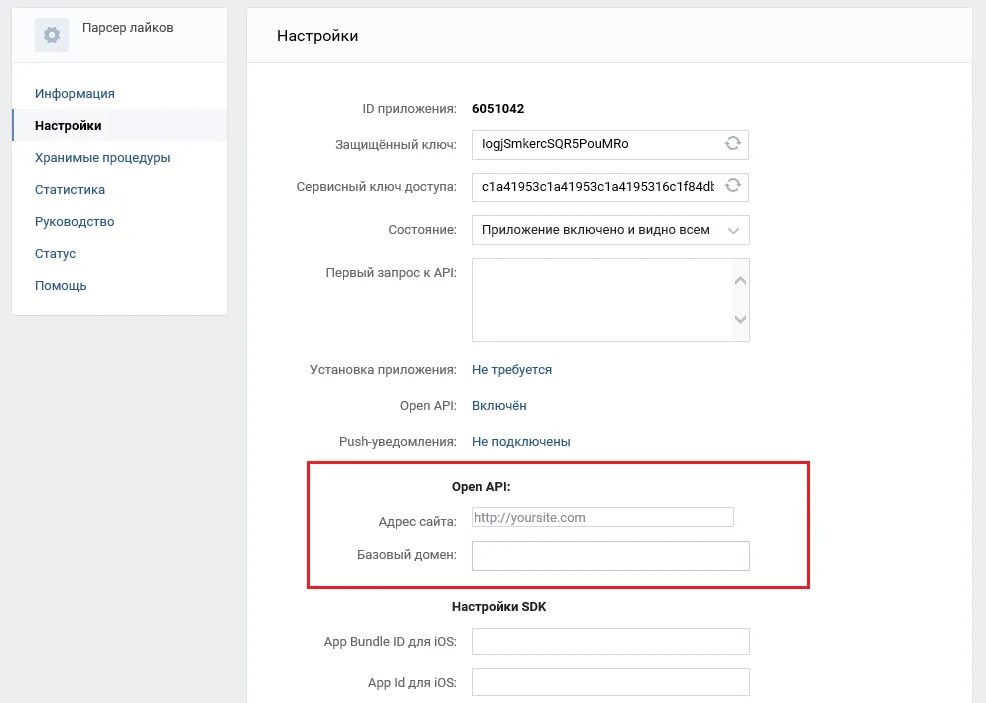The height and width of the screenshot is (703, 986).
Task: Click the Базовый домен text field
Action: point(610,556)
